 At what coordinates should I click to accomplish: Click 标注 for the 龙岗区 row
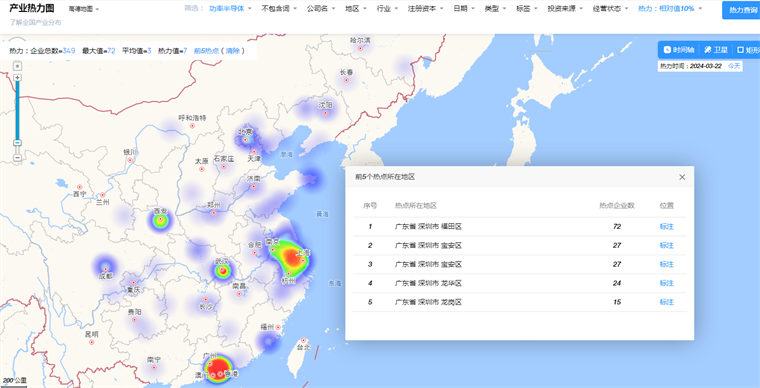click(666, 302)
